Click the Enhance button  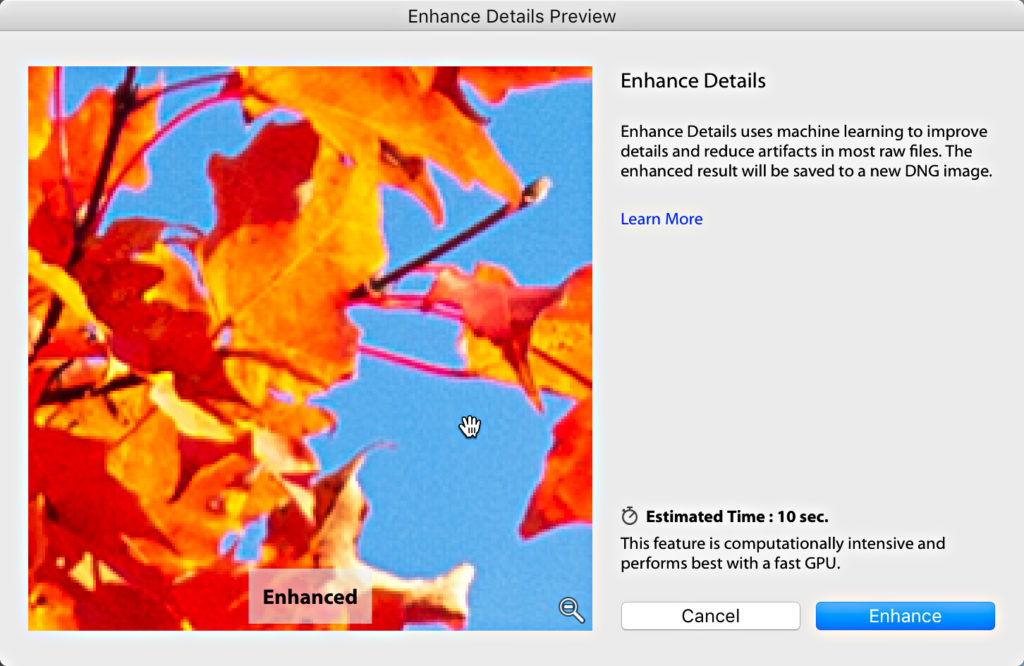[x=905, y=616]
